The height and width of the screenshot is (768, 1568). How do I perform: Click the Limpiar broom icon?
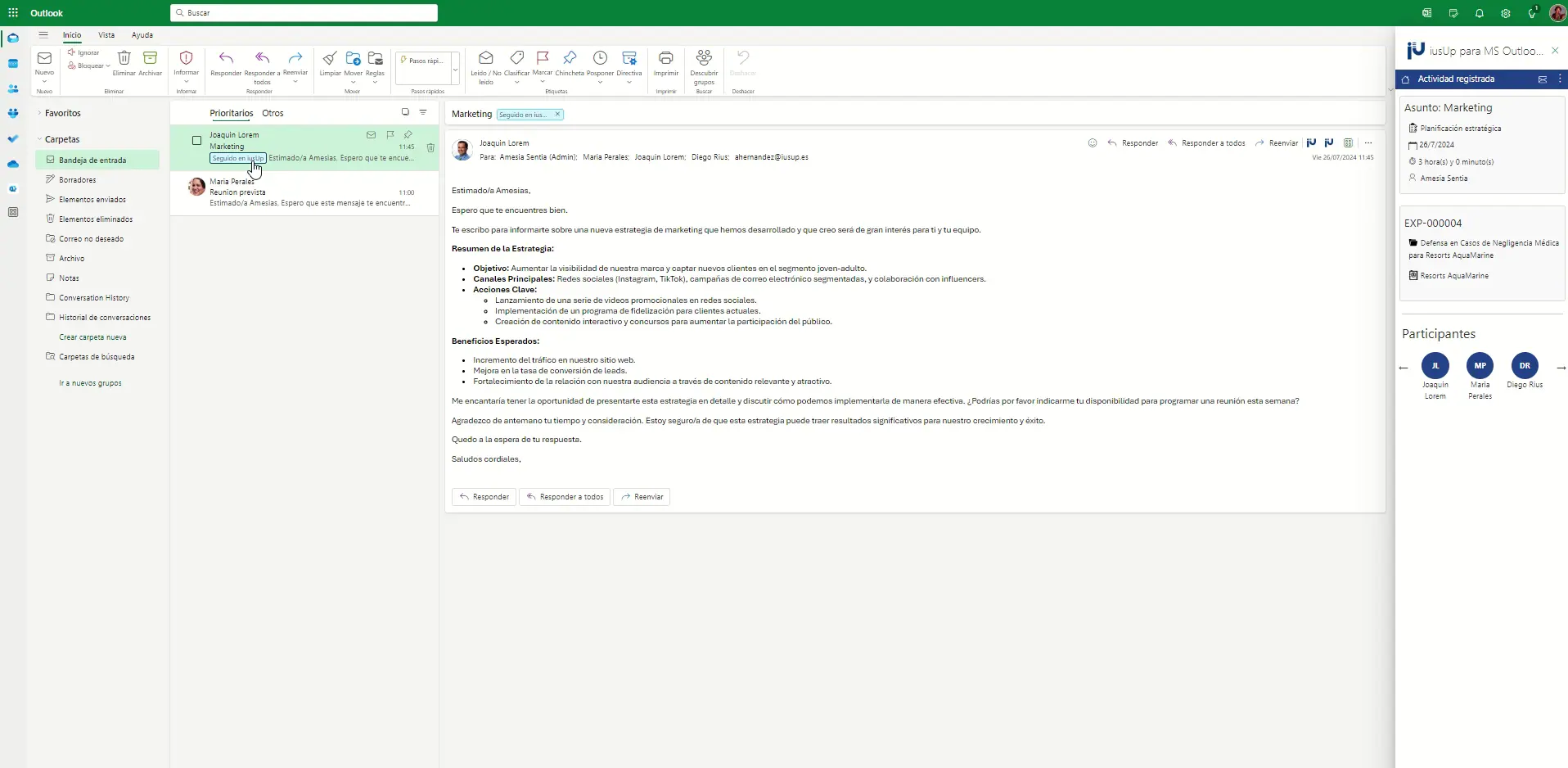(x=330, y=59)
